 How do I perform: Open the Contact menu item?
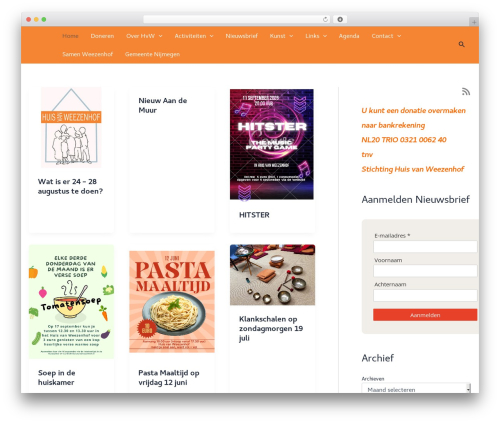click(x=382, y=36)
